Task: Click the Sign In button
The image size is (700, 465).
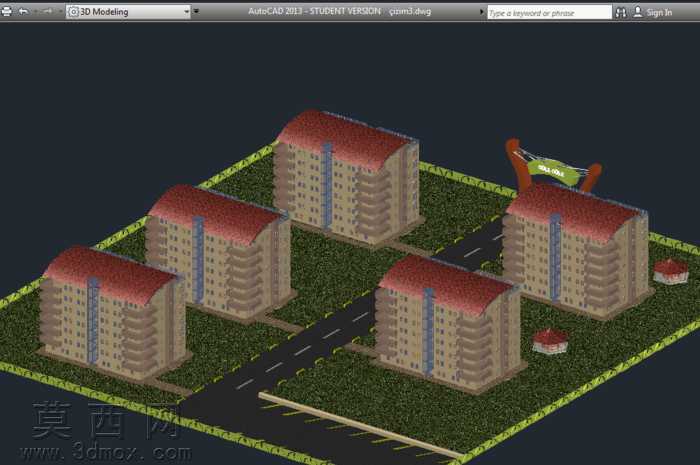Action: click(x=653, y=12)
